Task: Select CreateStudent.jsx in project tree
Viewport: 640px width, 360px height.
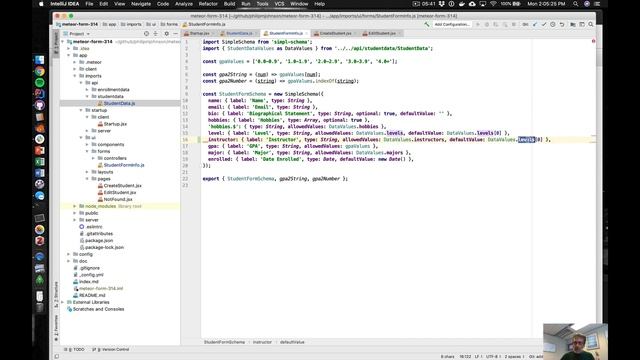Action: point(122,186)
